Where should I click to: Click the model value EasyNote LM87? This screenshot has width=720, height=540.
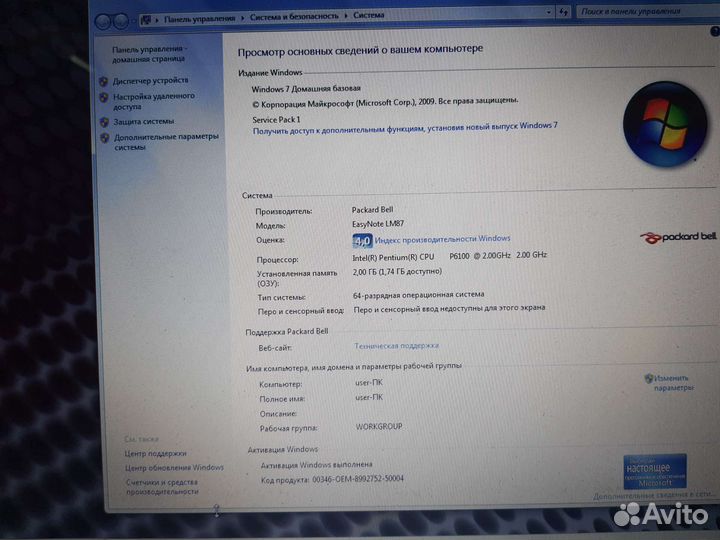(x=378, y=224)
